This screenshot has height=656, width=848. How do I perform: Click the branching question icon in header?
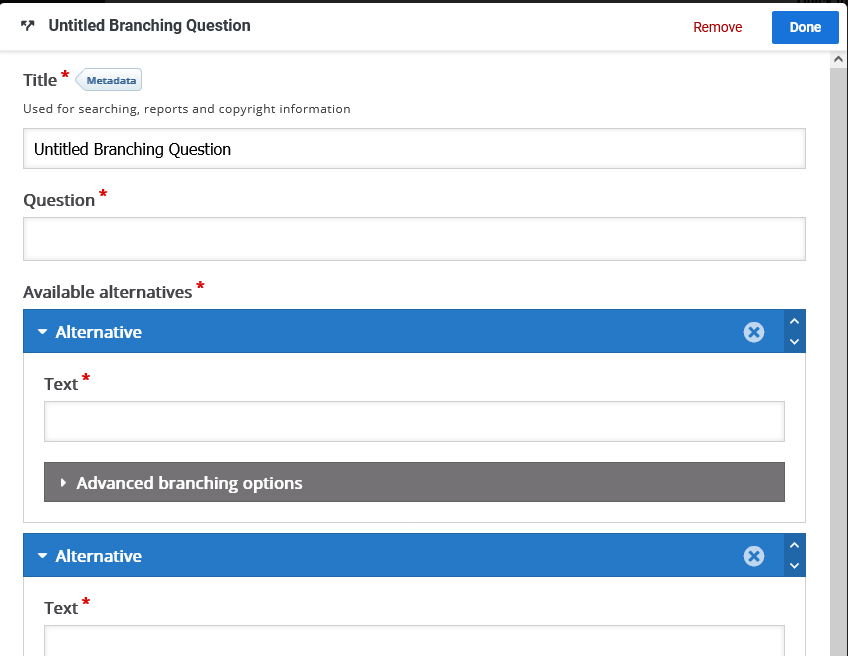pyautogui.click(x=27, y=26)
